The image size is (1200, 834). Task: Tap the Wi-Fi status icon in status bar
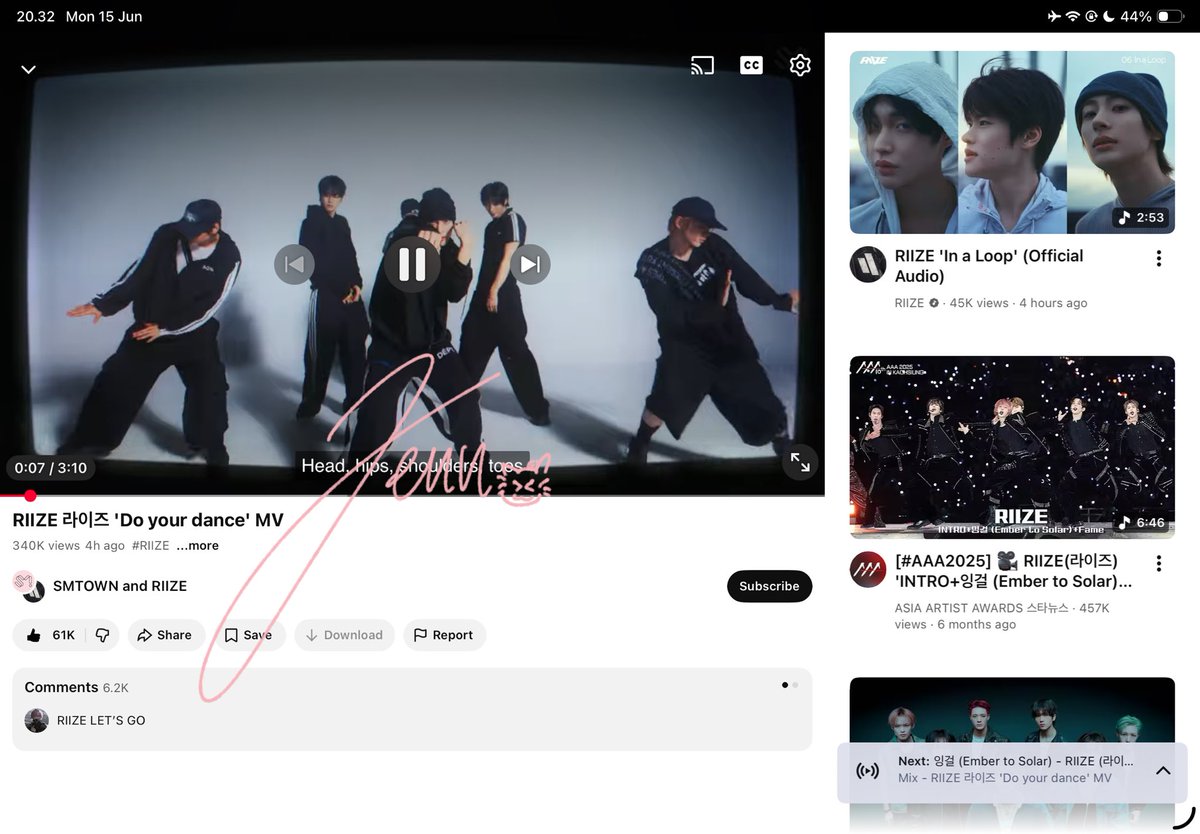pos(1073,17)
